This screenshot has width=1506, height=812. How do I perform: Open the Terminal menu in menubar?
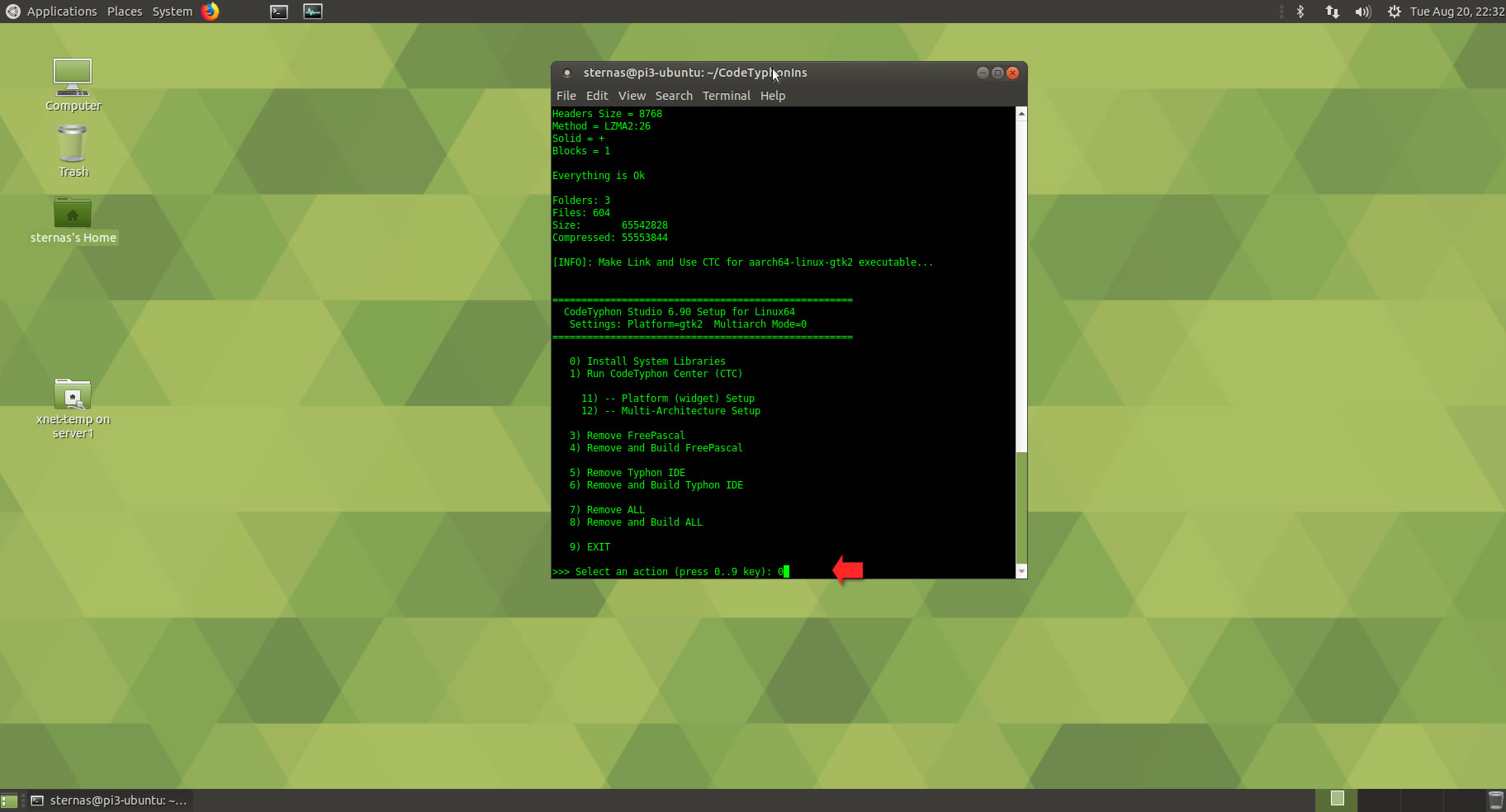tap(727, 96)
